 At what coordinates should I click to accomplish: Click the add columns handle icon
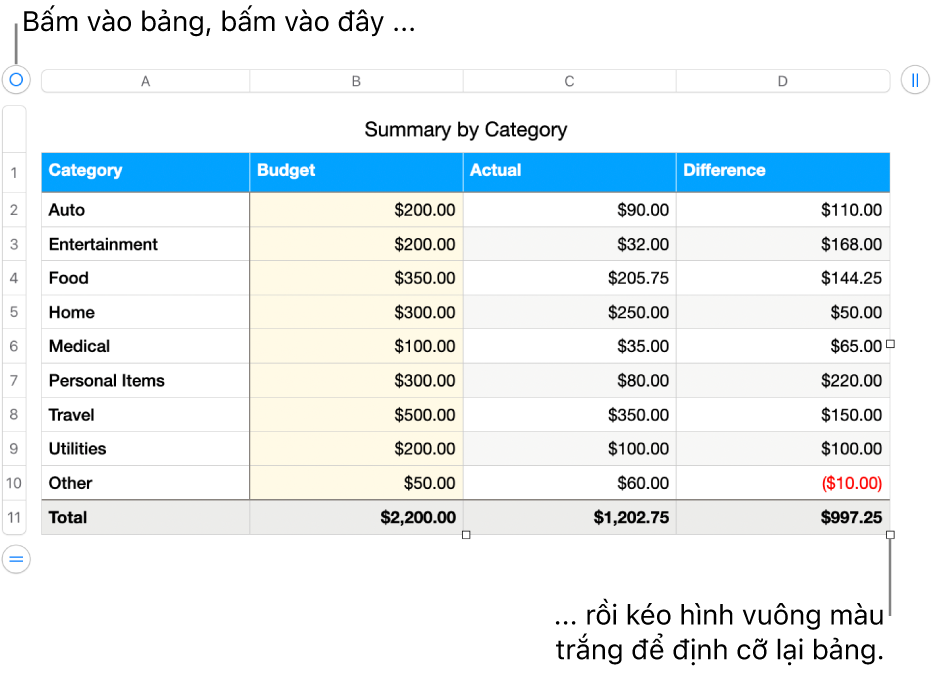tap(915, 80)
